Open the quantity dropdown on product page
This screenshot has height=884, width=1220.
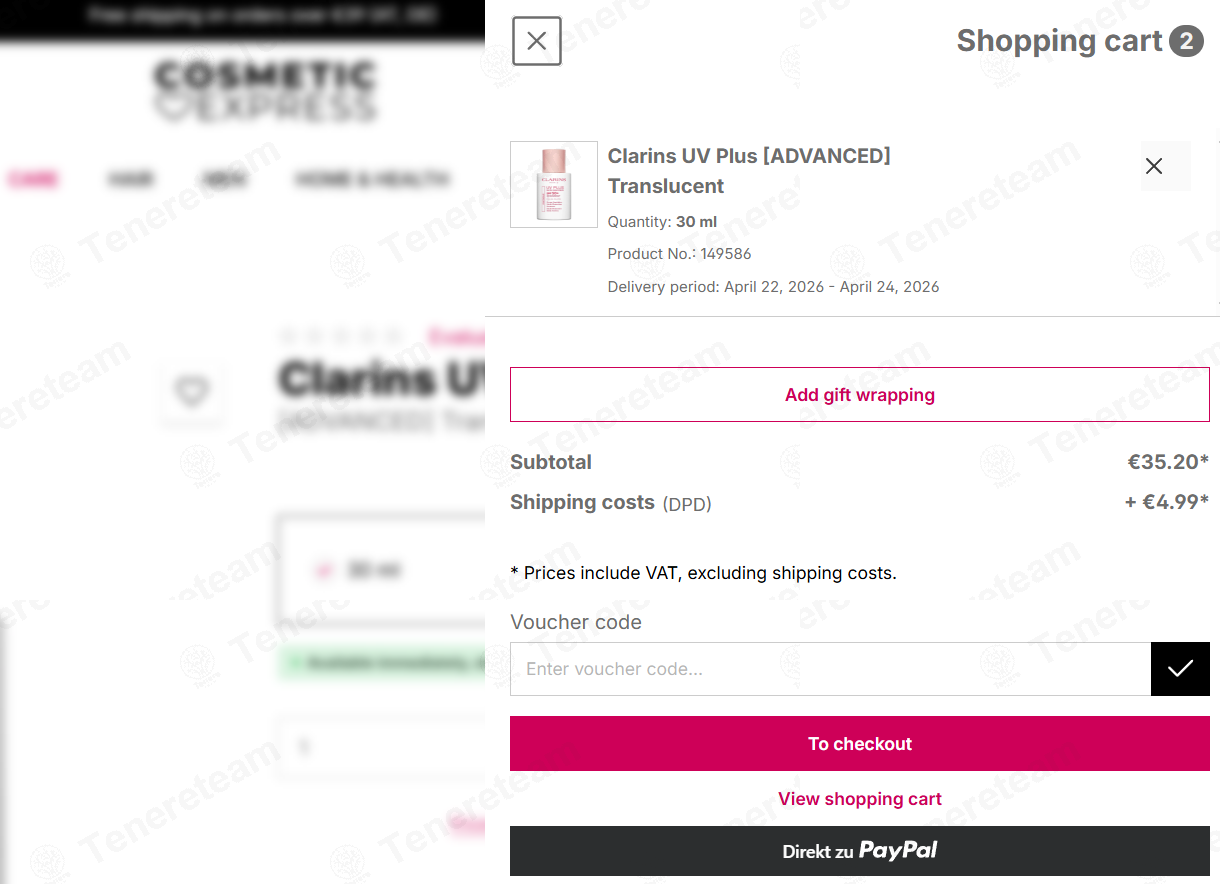(380, 747)
